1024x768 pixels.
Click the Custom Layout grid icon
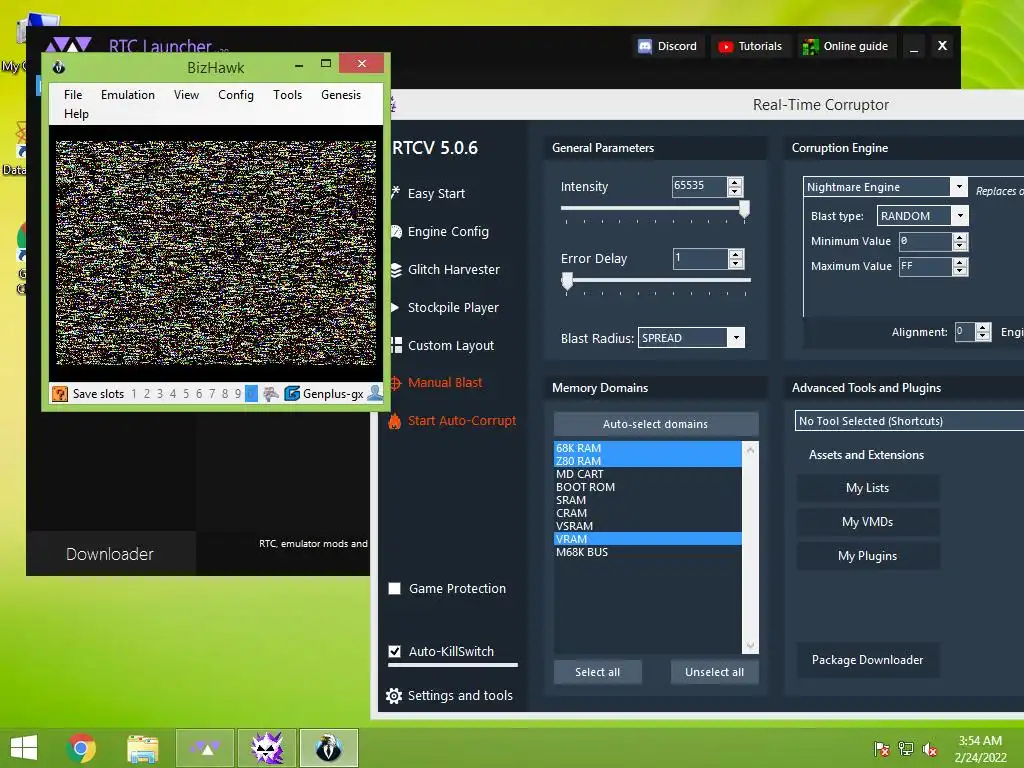(396, 345)
